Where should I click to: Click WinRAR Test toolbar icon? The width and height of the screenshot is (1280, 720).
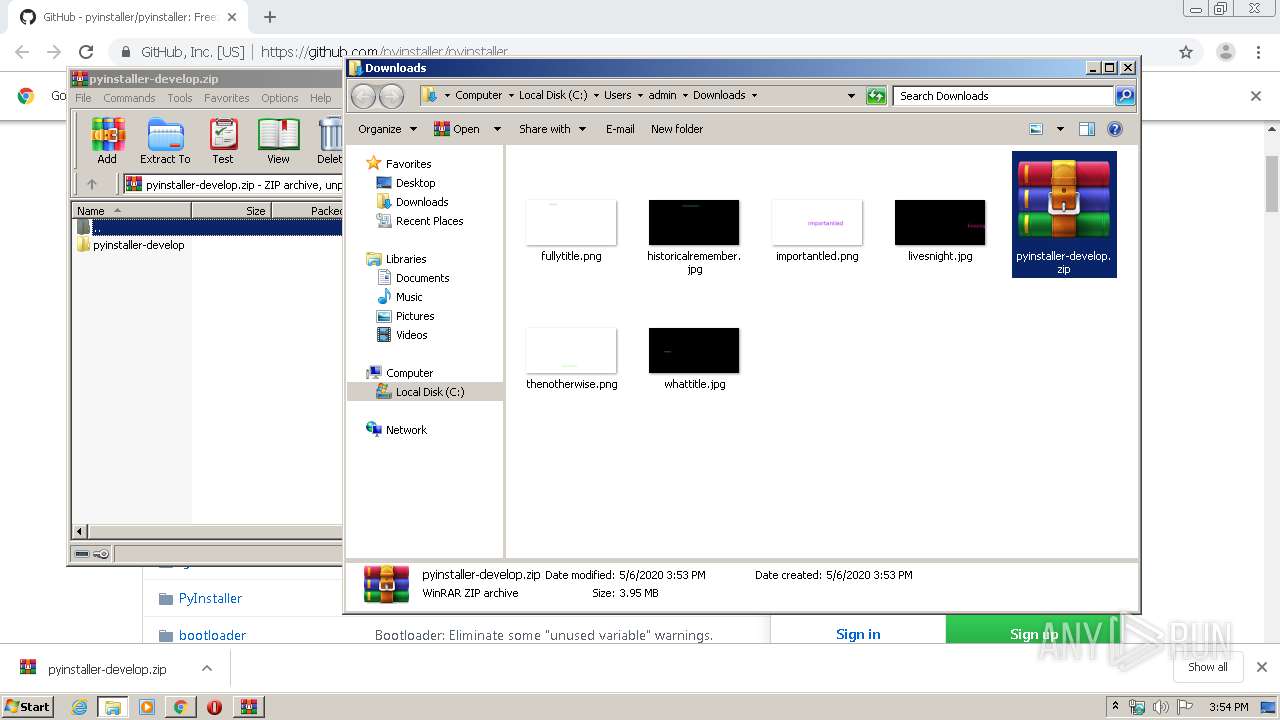point(223,140)
